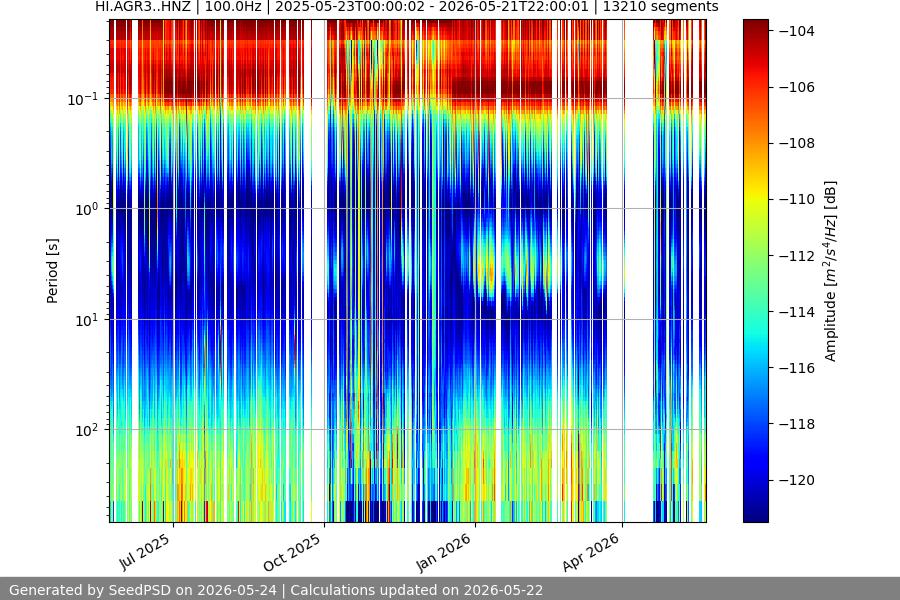Click the 10⁰ period tick label
This screenshot has width=900, height=600.
point(87,209)
